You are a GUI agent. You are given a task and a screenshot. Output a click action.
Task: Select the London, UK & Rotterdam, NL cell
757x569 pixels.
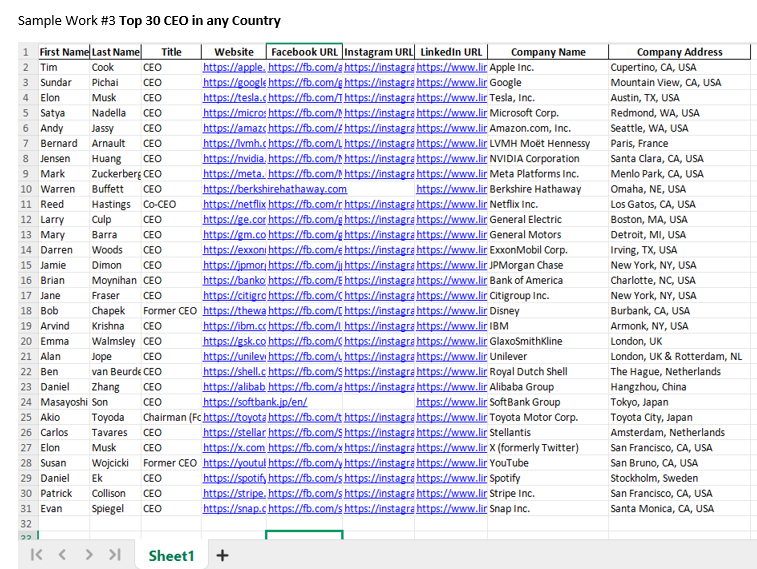click(679, 356)
